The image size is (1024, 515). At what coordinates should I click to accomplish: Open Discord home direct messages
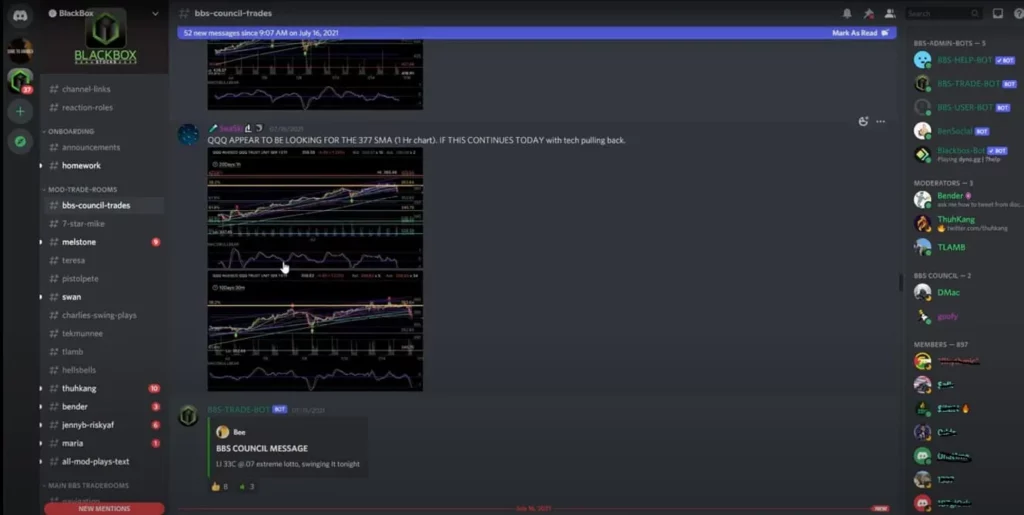pos(20,16)
